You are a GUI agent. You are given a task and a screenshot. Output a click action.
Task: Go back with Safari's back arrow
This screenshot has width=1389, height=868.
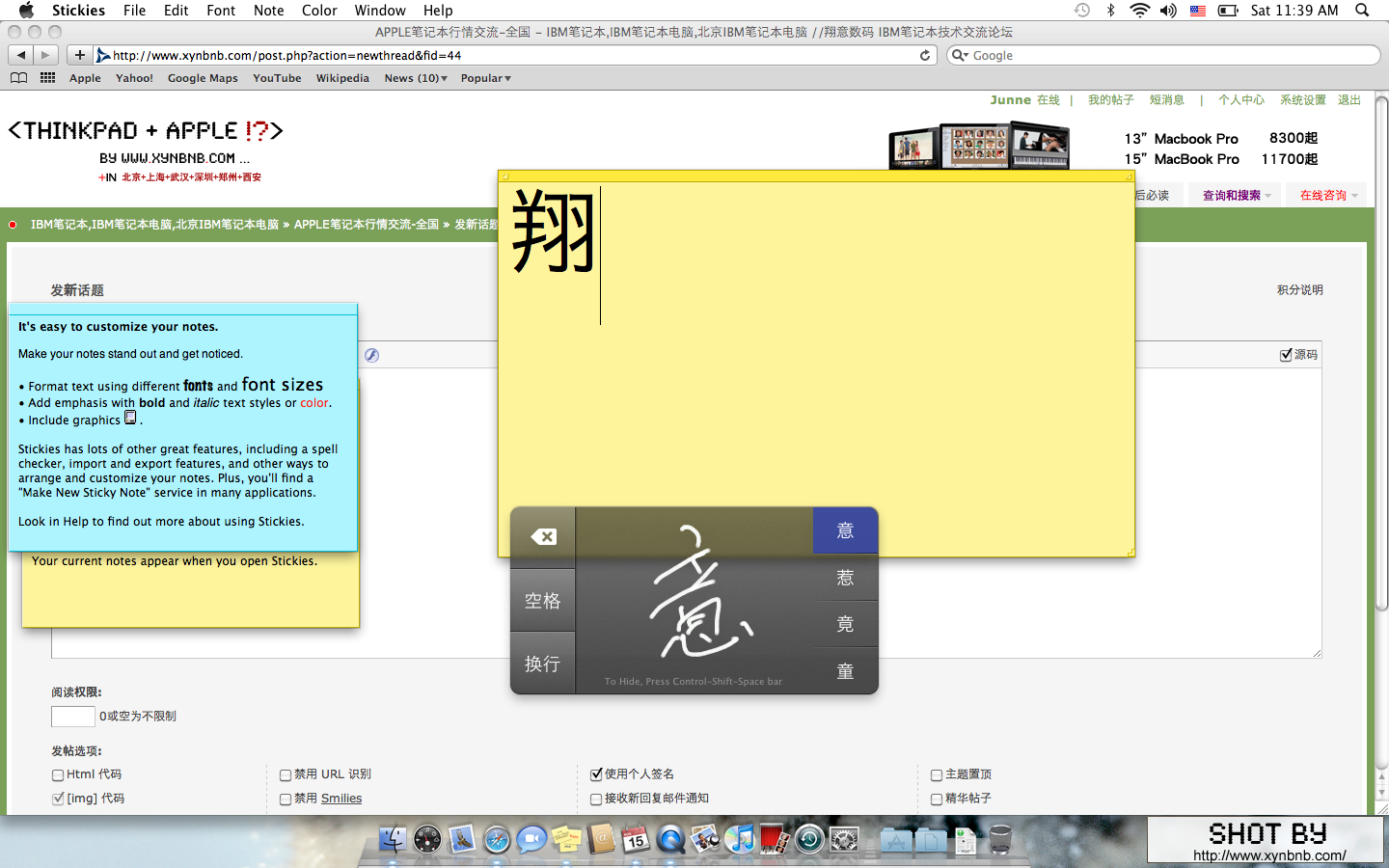point(21,55)
